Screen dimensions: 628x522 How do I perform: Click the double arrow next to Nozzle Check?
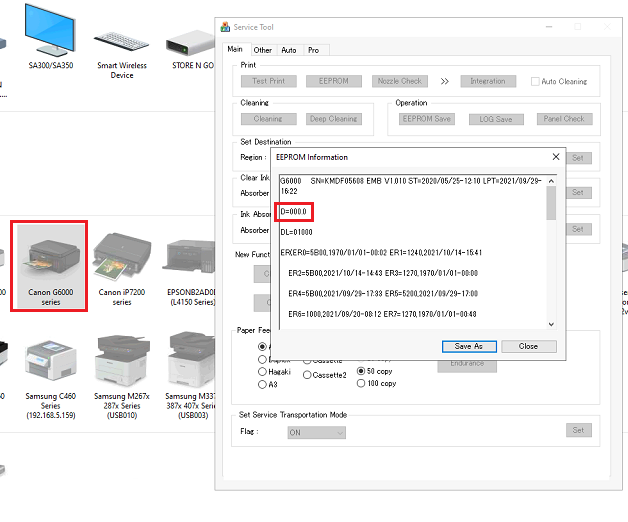[445, 81]
